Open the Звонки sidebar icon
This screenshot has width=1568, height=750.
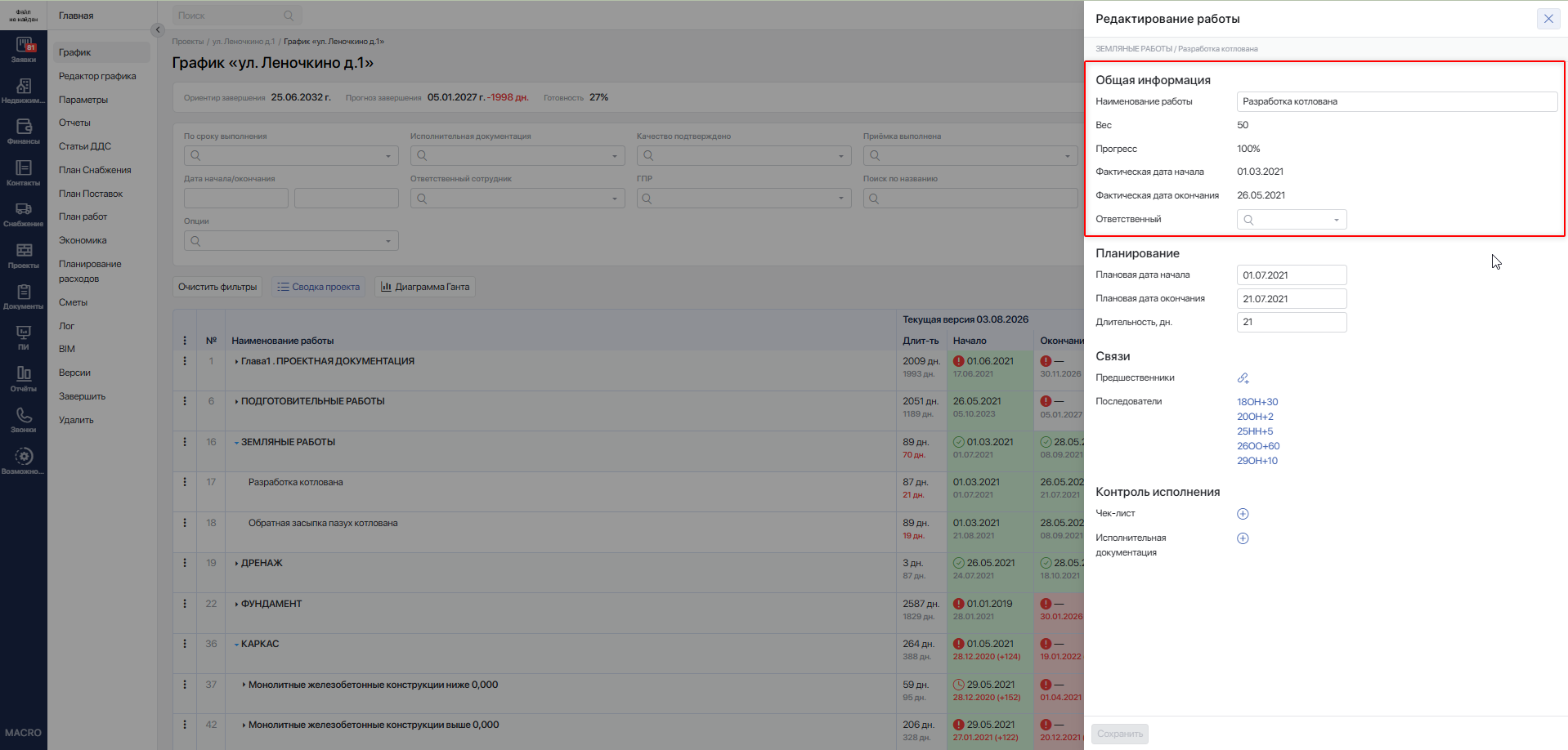(x=24, y=419)
